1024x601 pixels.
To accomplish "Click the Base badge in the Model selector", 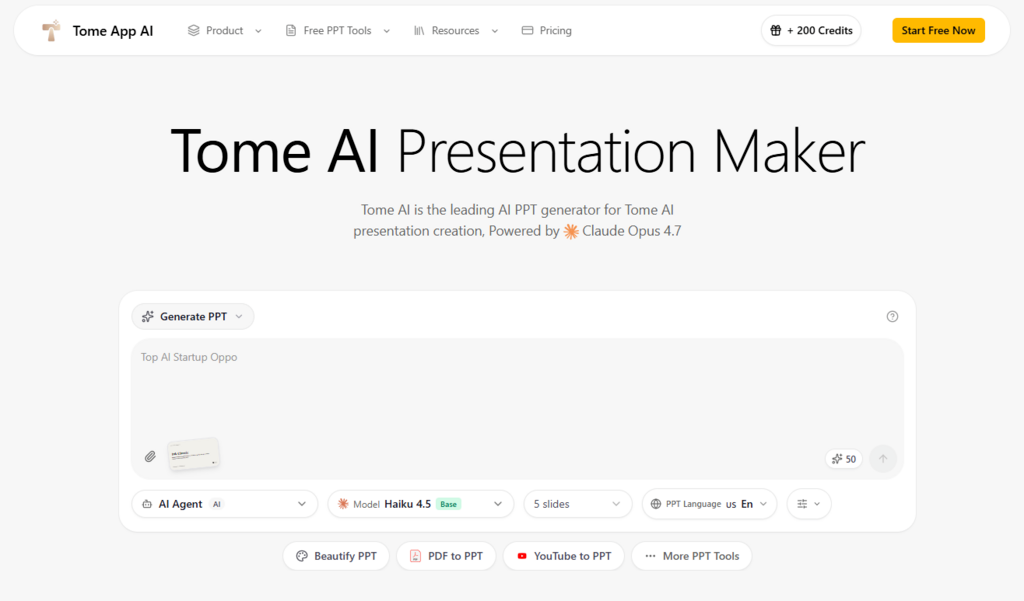I will pyautogui.click(x=449, y=504).
